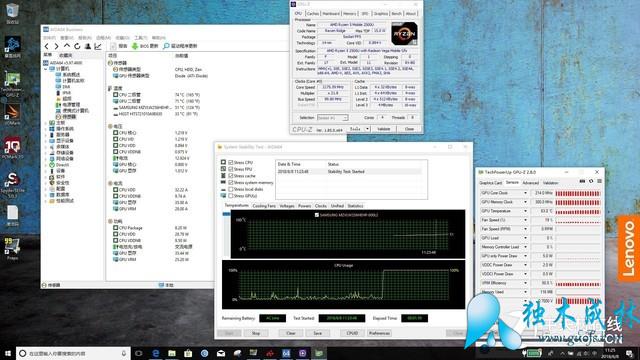The height and width of the screenshot is (360, 640).
Task: Open File Explorer from the taskbar
Action: point(172,353)
